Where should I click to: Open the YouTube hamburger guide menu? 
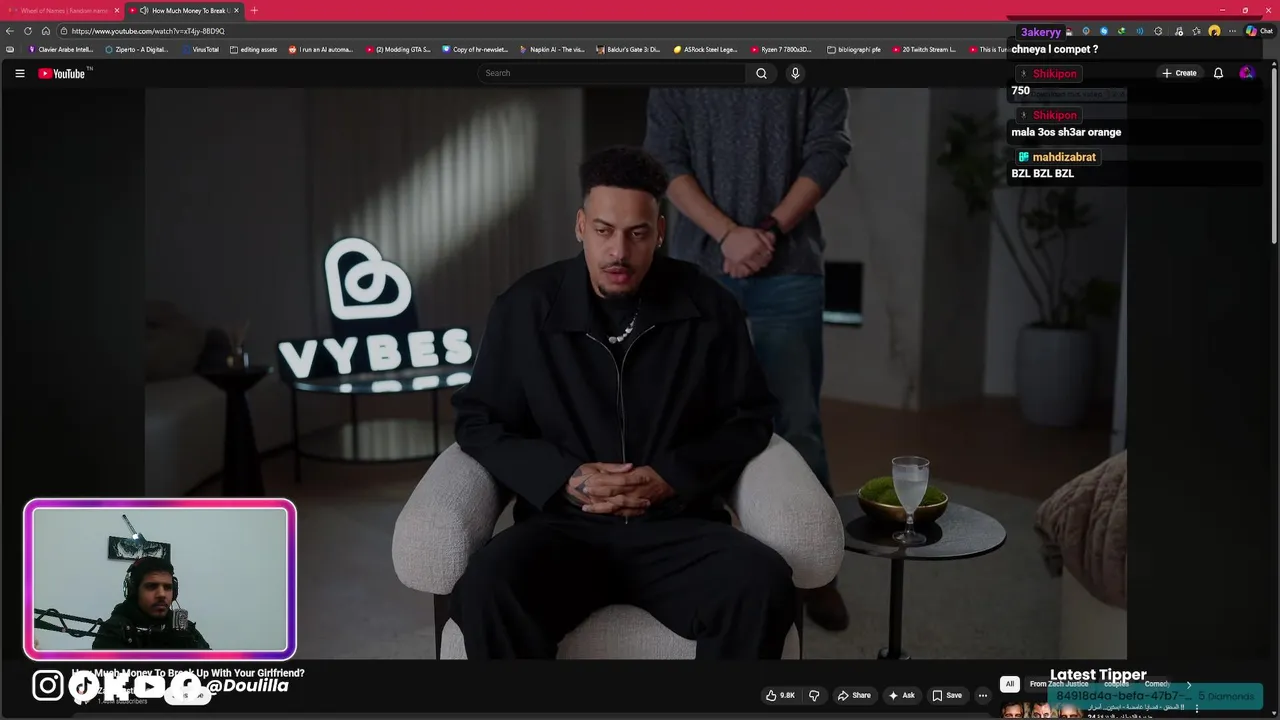(x=19, y=73)
